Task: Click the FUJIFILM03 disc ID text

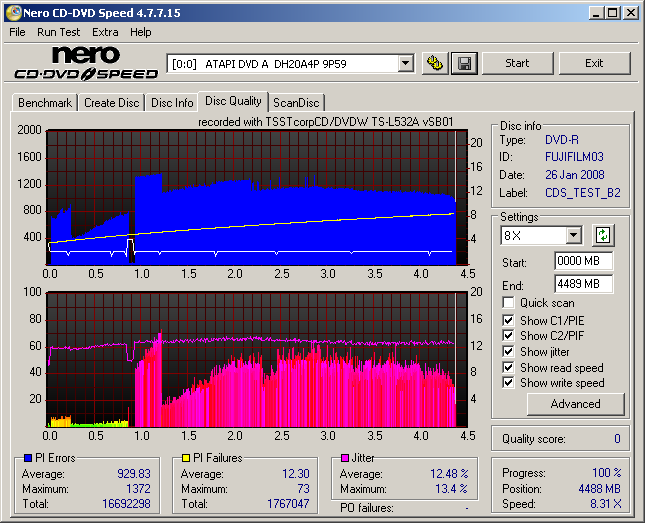Action: [574, 157]
